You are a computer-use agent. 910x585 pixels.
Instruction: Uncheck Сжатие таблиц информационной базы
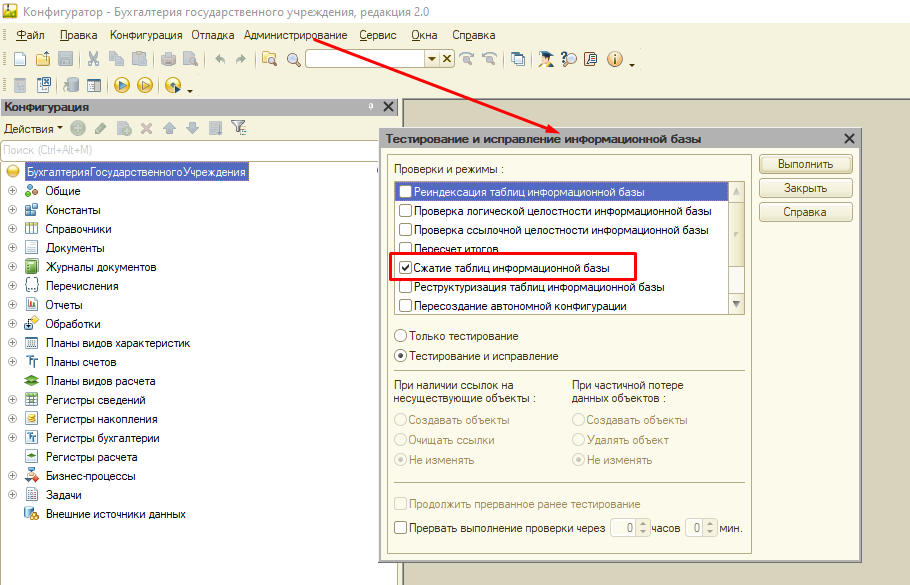coord(405,268)
